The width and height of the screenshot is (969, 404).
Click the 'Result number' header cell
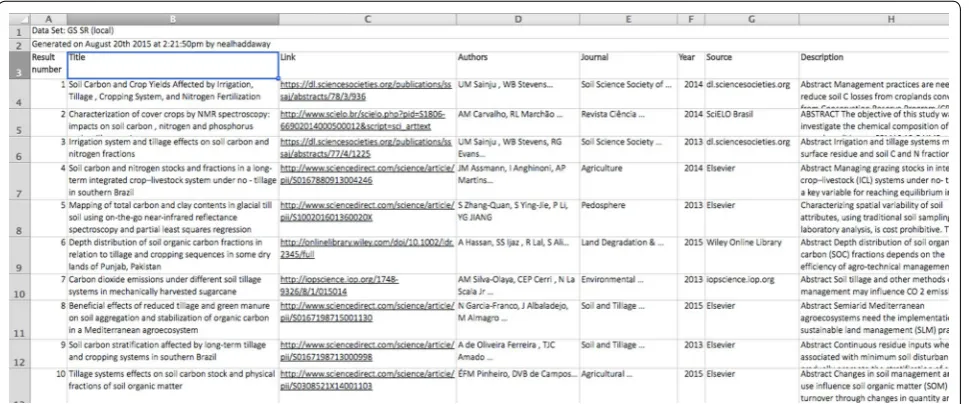pos(48,64)
